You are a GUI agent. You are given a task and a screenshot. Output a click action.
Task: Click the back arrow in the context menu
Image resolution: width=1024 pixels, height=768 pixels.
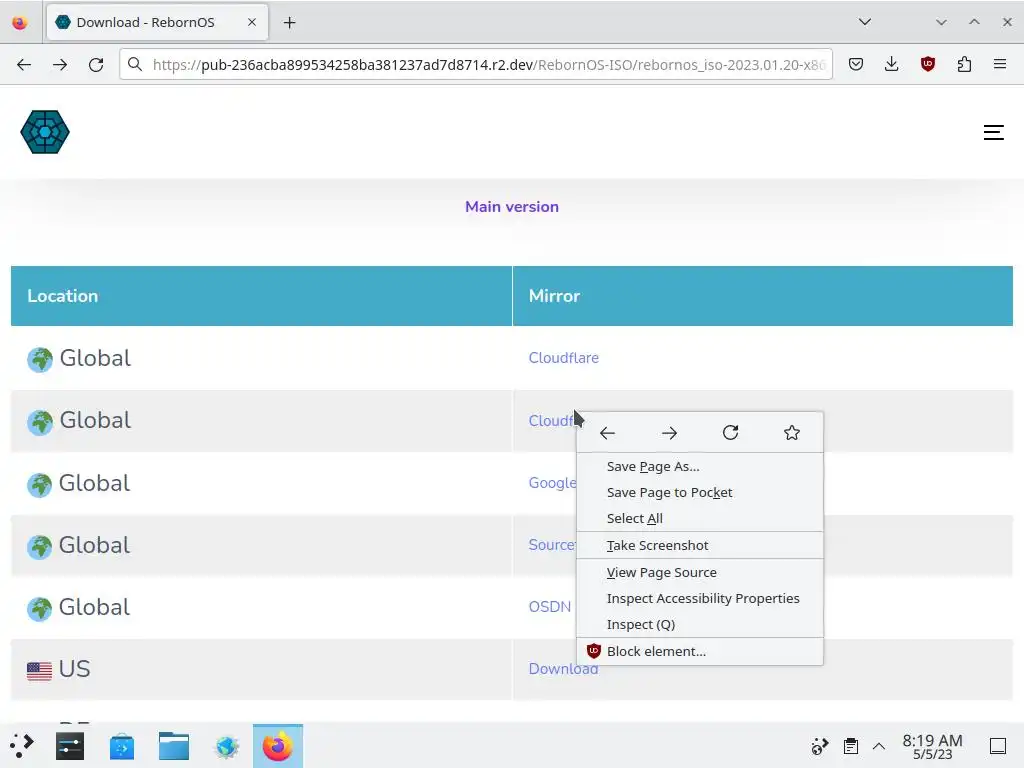coord(607,433)
